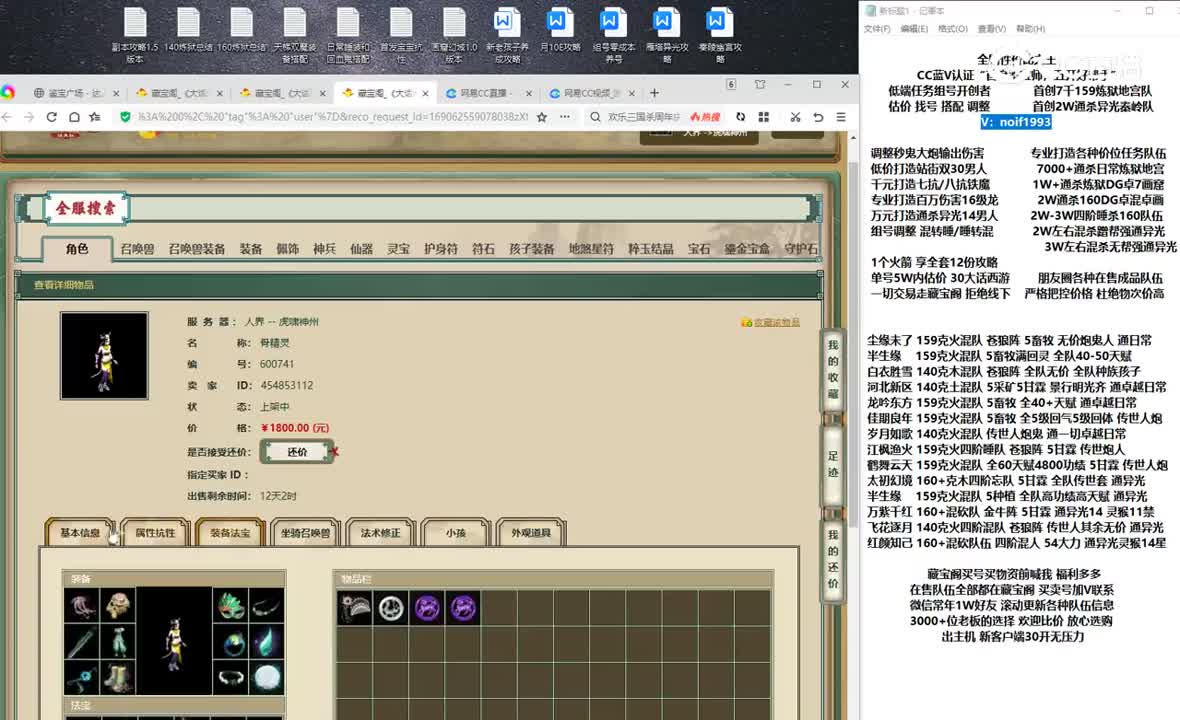
Task: Open Notepad 格式(O) menu
Action: coord(953,29)
